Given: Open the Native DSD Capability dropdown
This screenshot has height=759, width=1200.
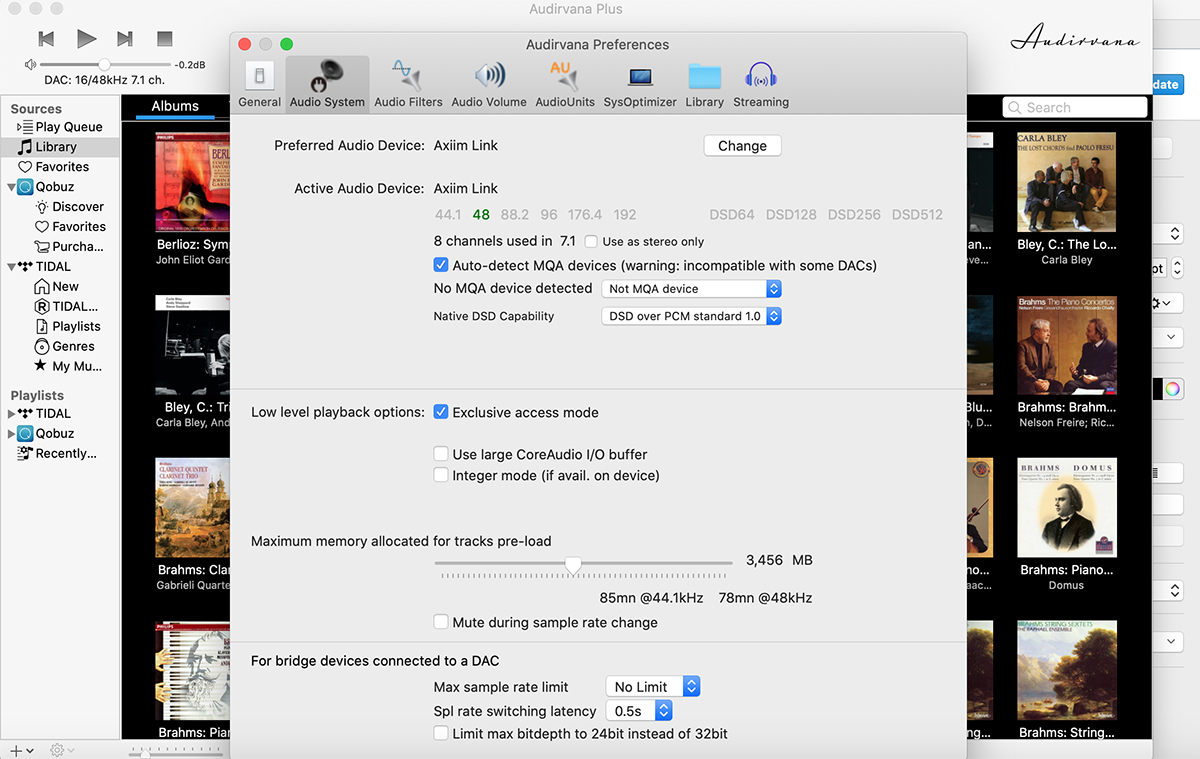Looking at the screenshot, I should (691, 316).
